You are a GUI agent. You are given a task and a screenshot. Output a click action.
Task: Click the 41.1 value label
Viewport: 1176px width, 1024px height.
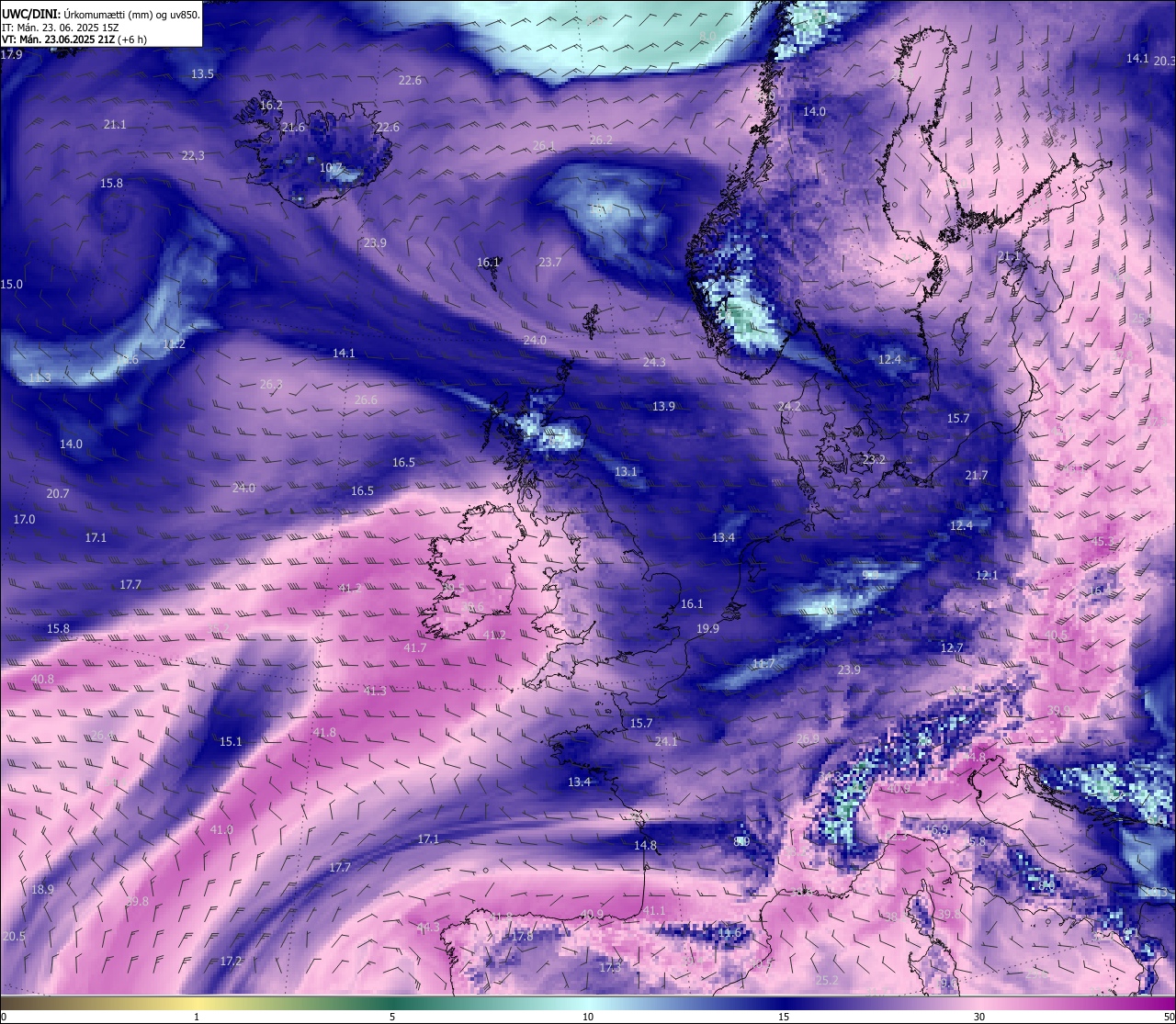[x=653, y=911]
